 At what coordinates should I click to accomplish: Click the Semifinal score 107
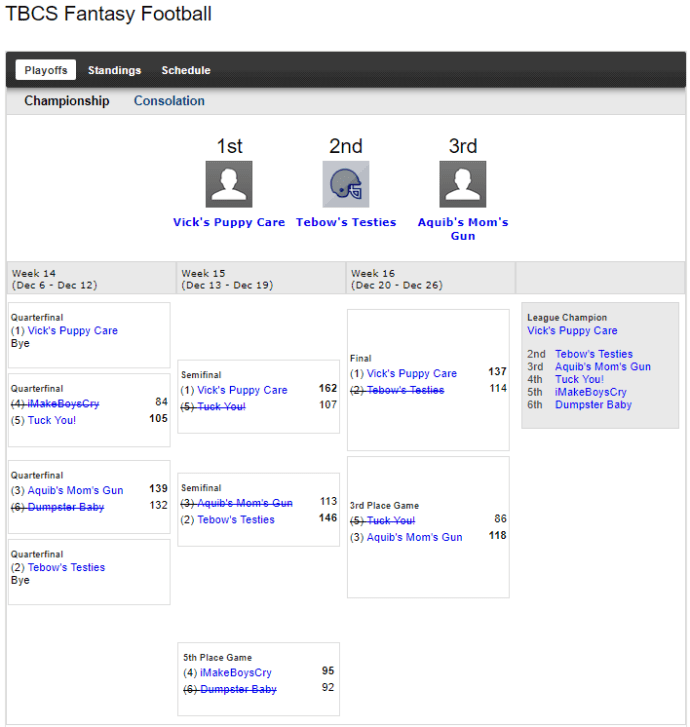tap(328, 405)
